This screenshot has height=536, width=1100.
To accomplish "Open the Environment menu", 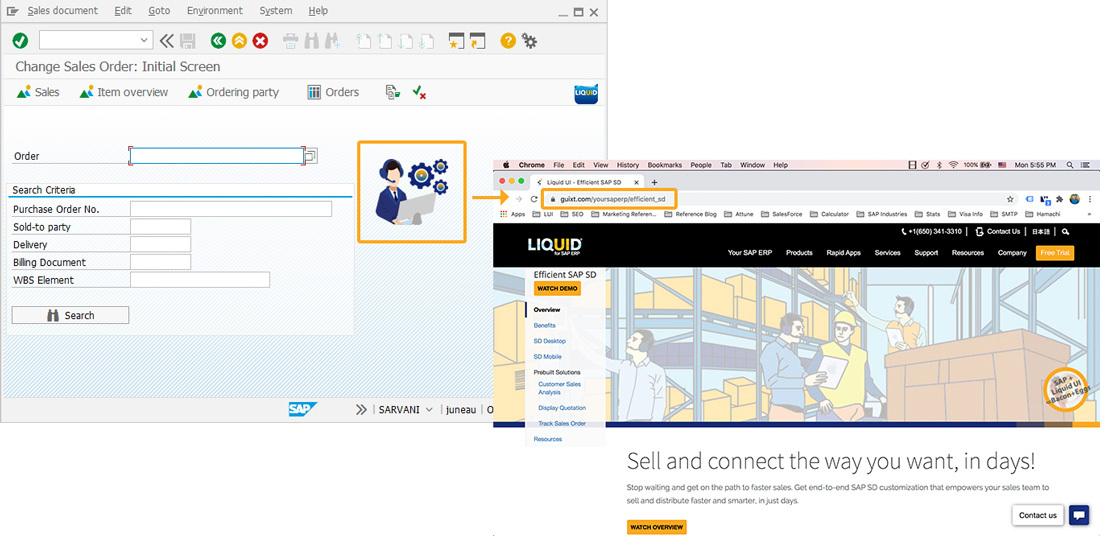I will tap(215, 11).
